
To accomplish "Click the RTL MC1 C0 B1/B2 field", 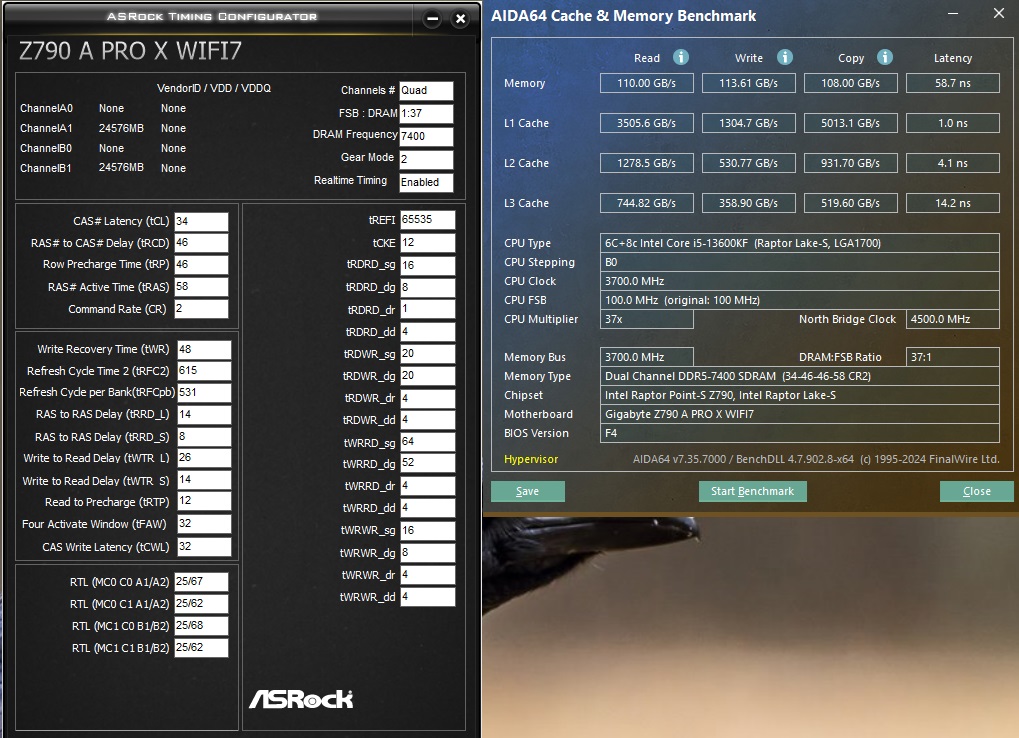I will pos(201,626).
